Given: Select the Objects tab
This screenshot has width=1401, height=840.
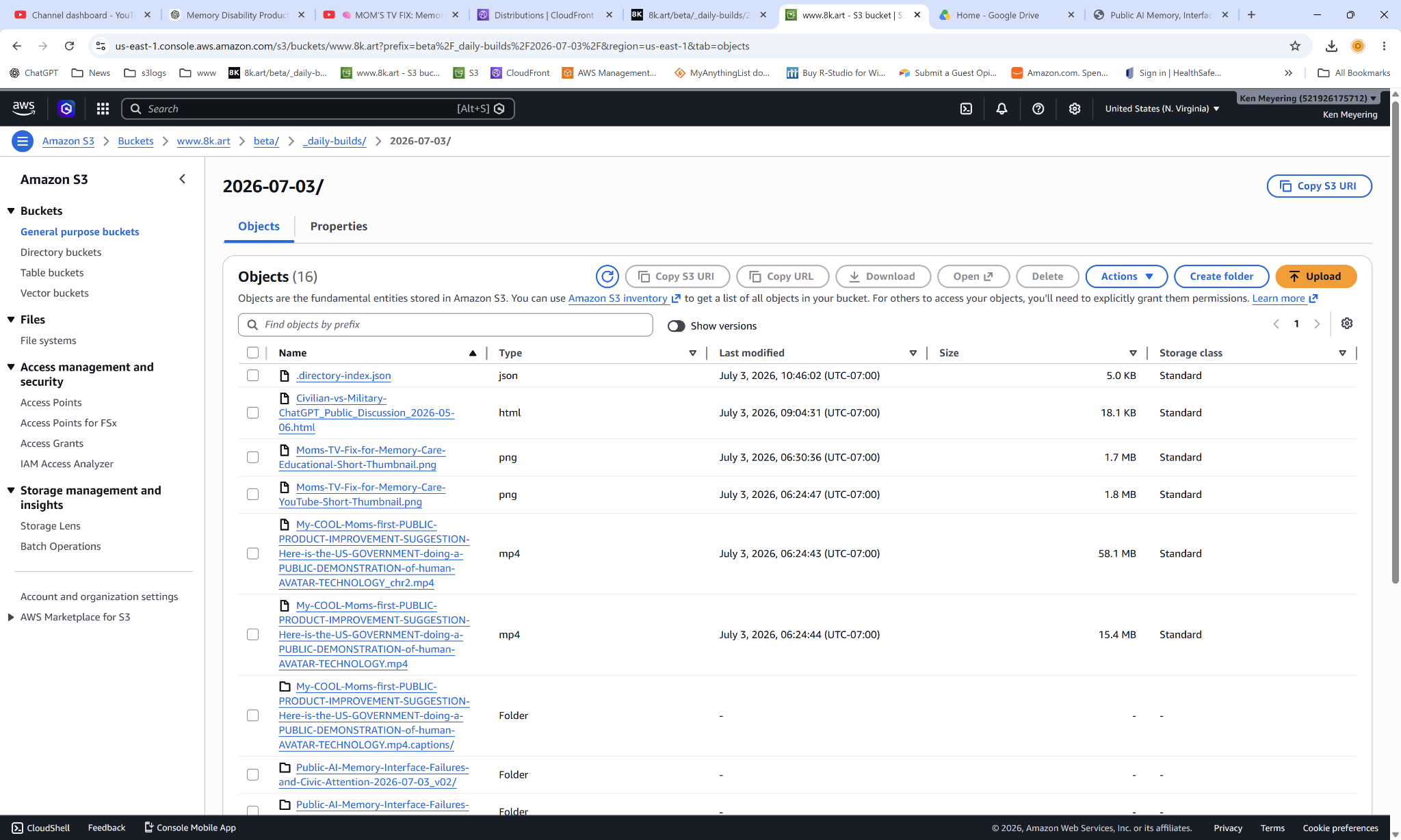Looking at the screenshot, I should coord(259,226).
